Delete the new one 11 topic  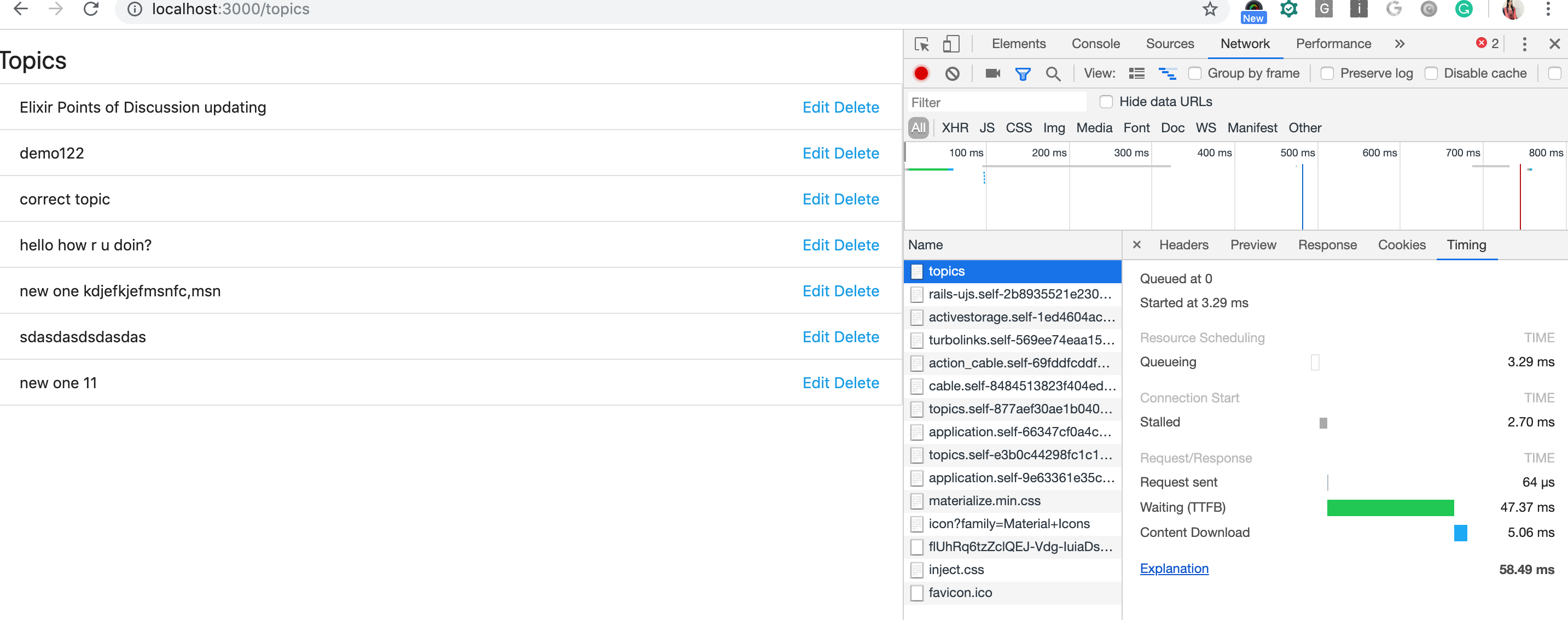click(x=856, y=383)
